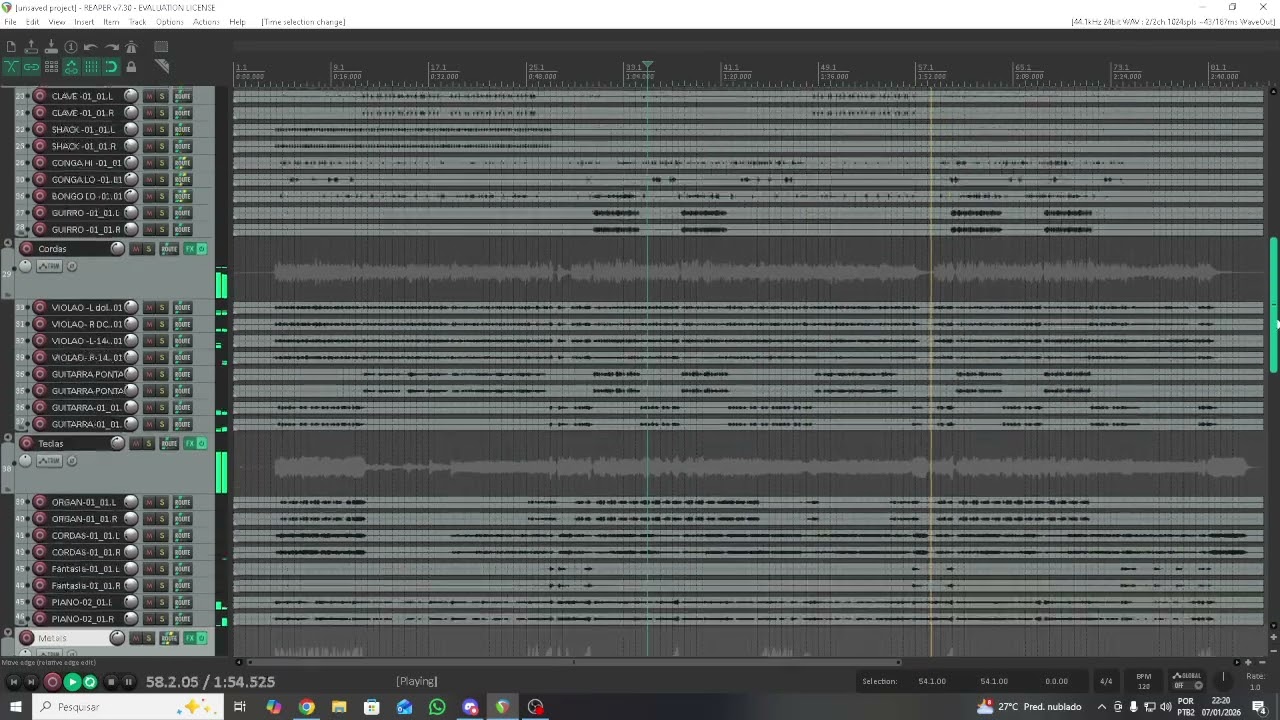Screen dimensions: 1280x720
Task: Click phase invert icon on Cordas track
Action: (71, 266)
